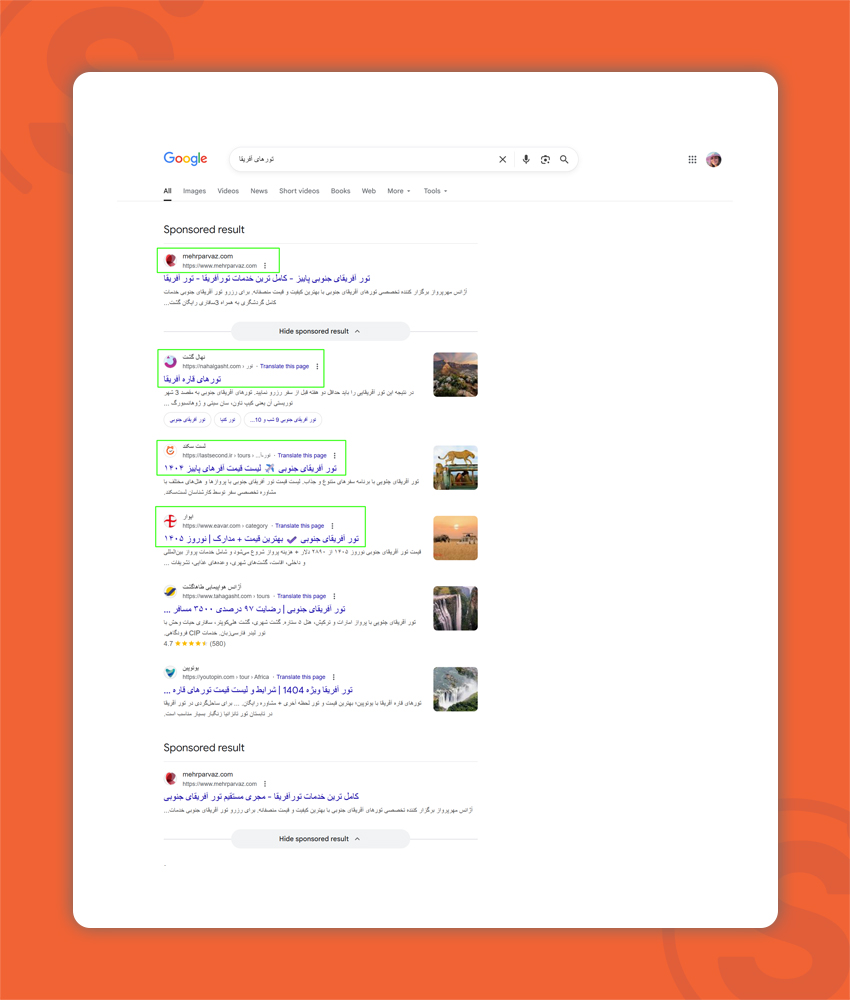The height and width of the screenshot is (1000, 850).
Task: Collapse the bottom Hide sponsored result toggle
Action: pyautogui.click(x=320, y=839)
